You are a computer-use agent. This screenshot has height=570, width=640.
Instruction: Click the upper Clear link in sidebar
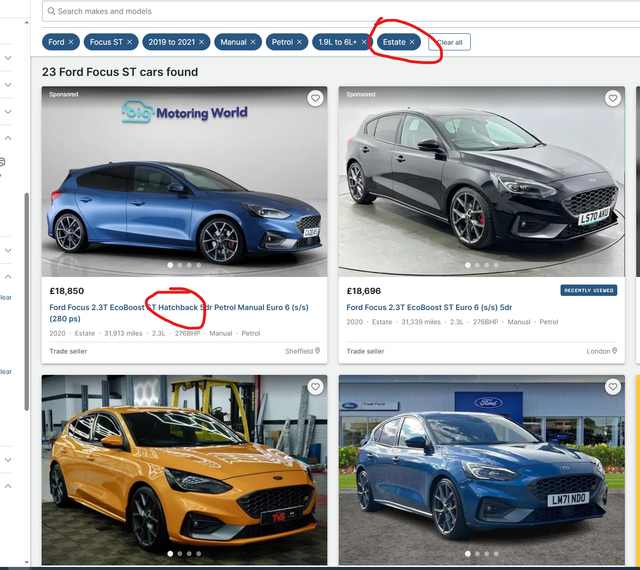pos(6,297)
